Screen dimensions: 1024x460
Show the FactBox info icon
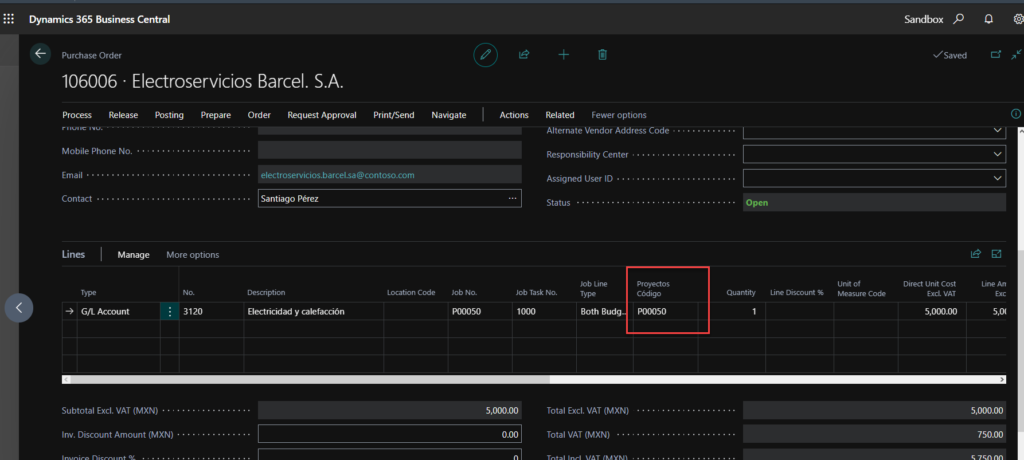[1016, 114]
